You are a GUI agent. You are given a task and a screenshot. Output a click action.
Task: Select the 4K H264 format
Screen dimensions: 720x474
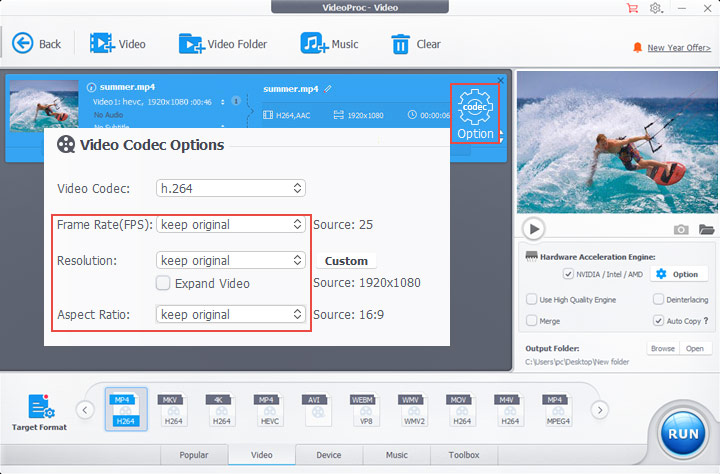tap(221, 409)
